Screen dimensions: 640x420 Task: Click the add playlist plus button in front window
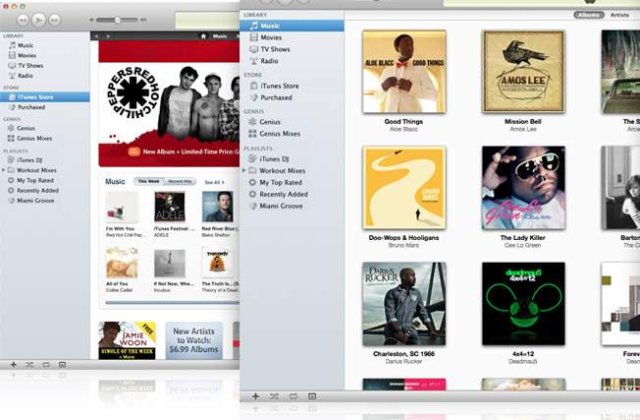pyautogui.click(x=256, y=396)
